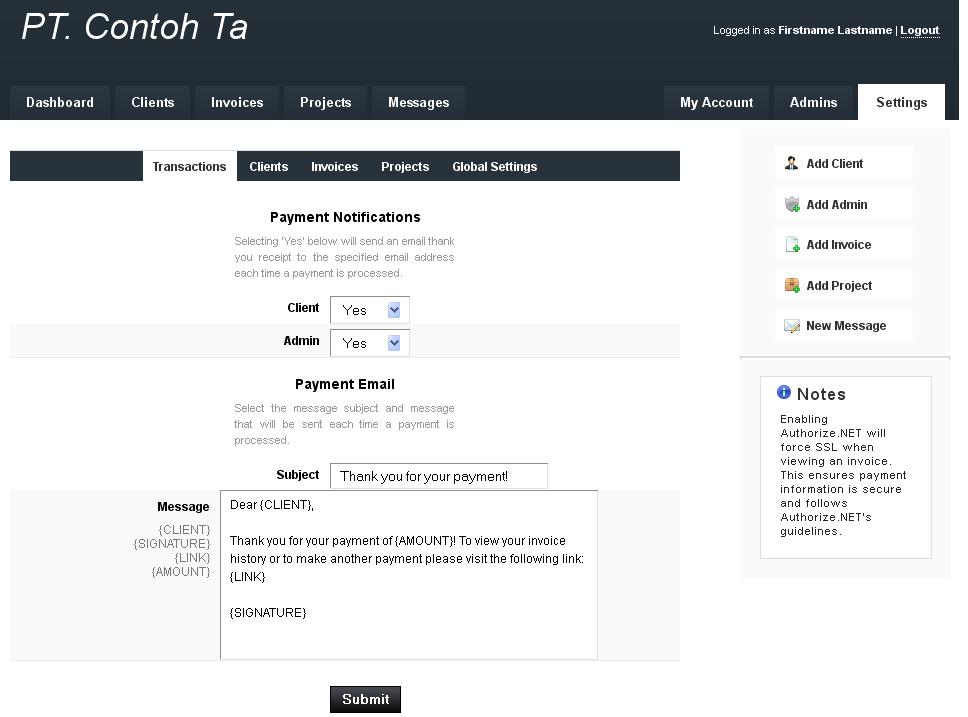Click the Add Client person icon

click(x=791, y=163)
